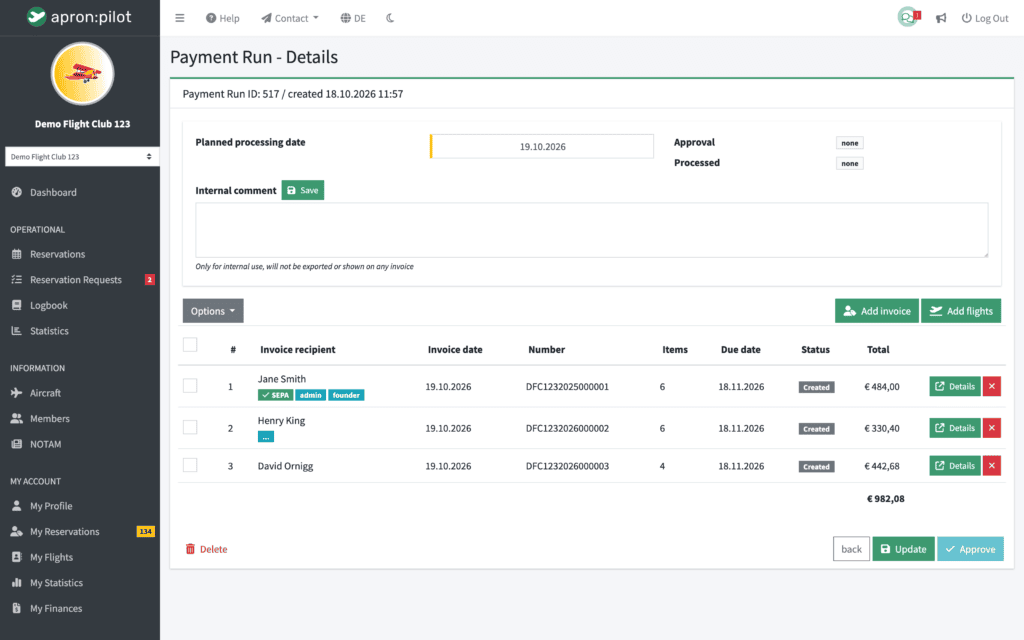Click the founder tag on Jane Smith
The width and height of the screenshot is (1024, 640).
click(x=346, y=395)
